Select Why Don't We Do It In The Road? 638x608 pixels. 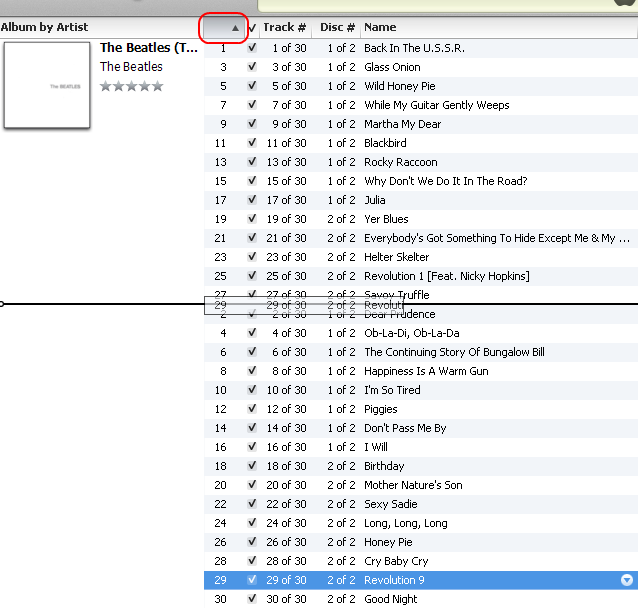[x=446, y=181]
